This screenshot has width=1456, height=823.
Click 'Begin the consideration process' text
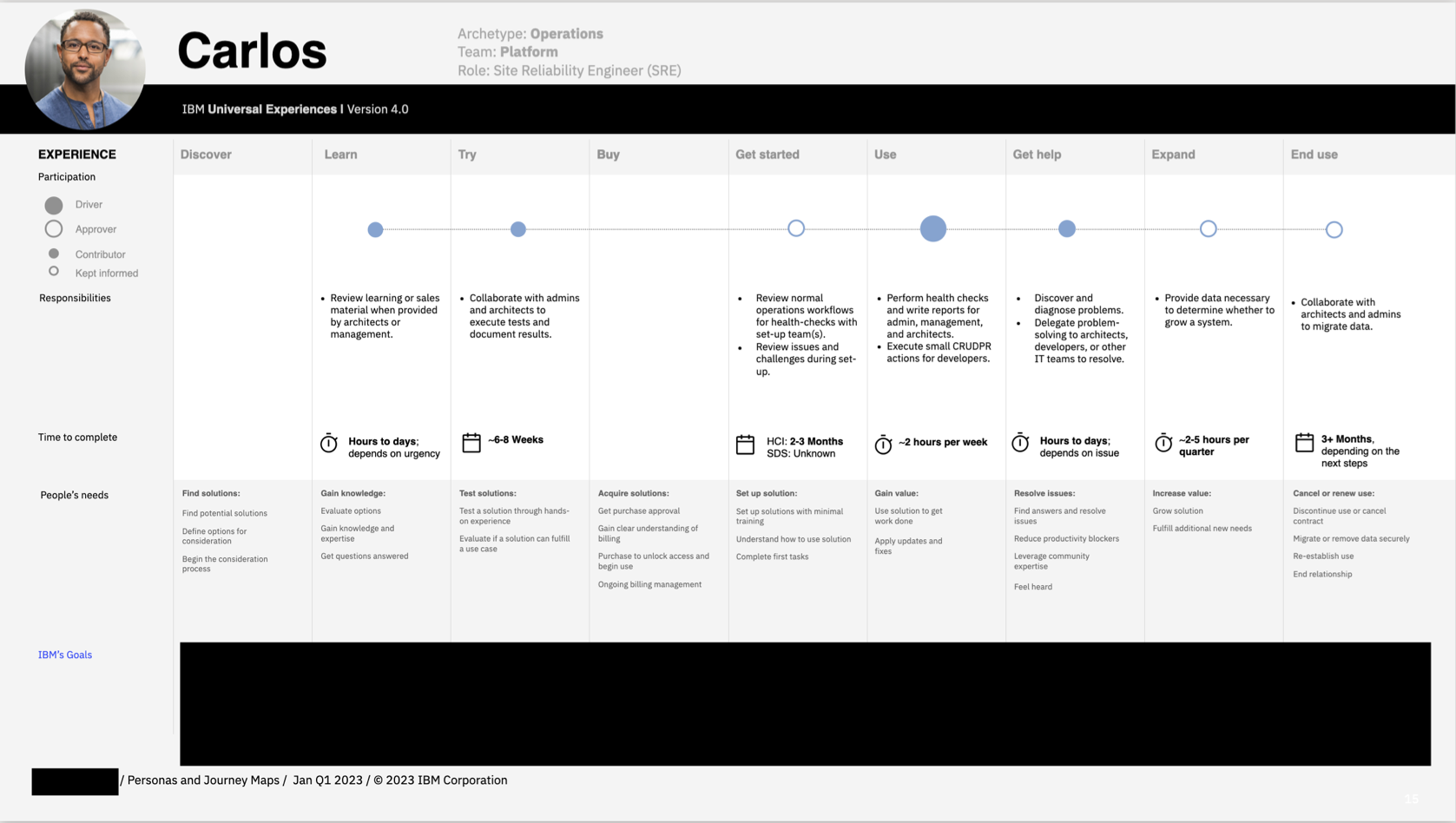[225, 563]
